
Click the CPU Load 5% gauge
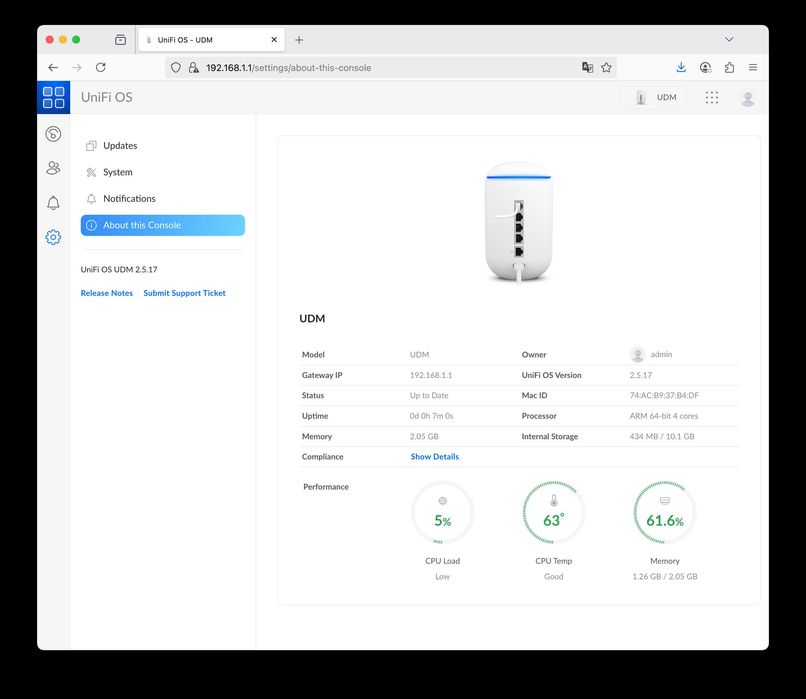pos(443,512)
